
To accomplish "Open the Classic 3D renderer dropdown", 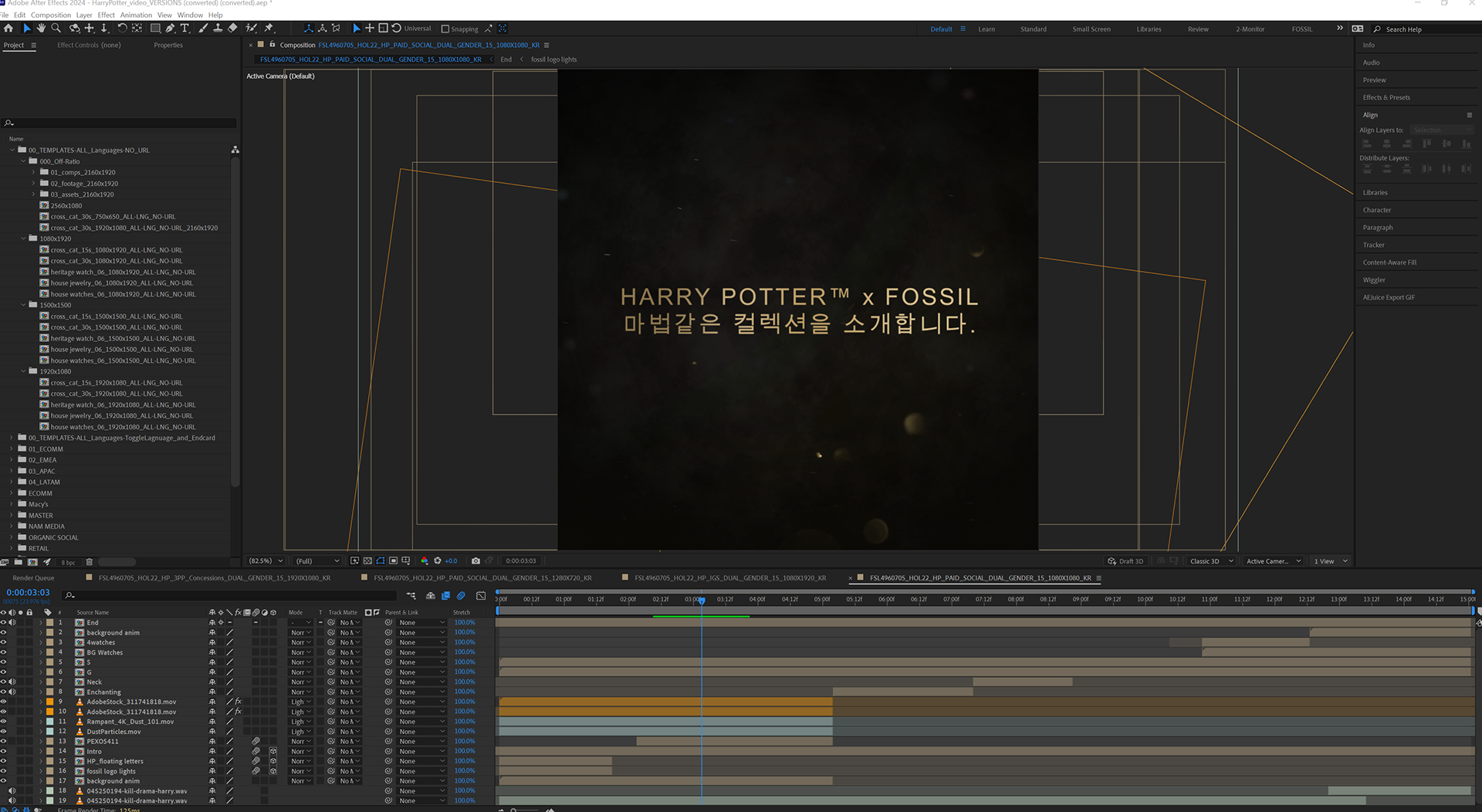I will coord(1211,561).
